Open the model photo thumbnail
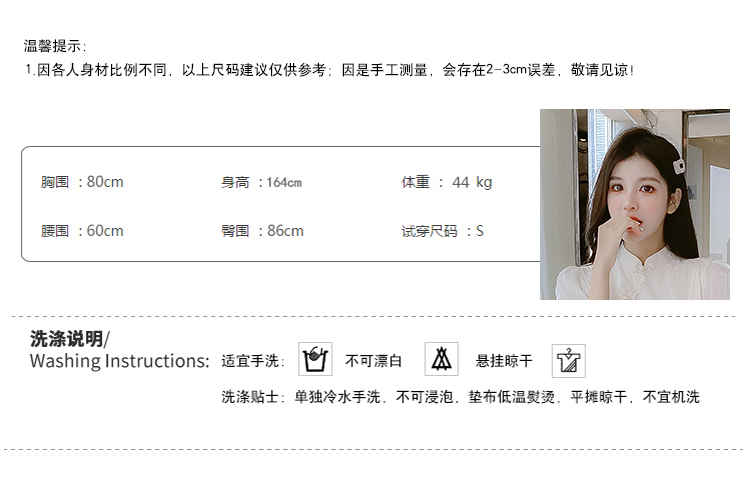Image resolution: width=750 pixels, height=479 pixels. (x=635, y=204)
